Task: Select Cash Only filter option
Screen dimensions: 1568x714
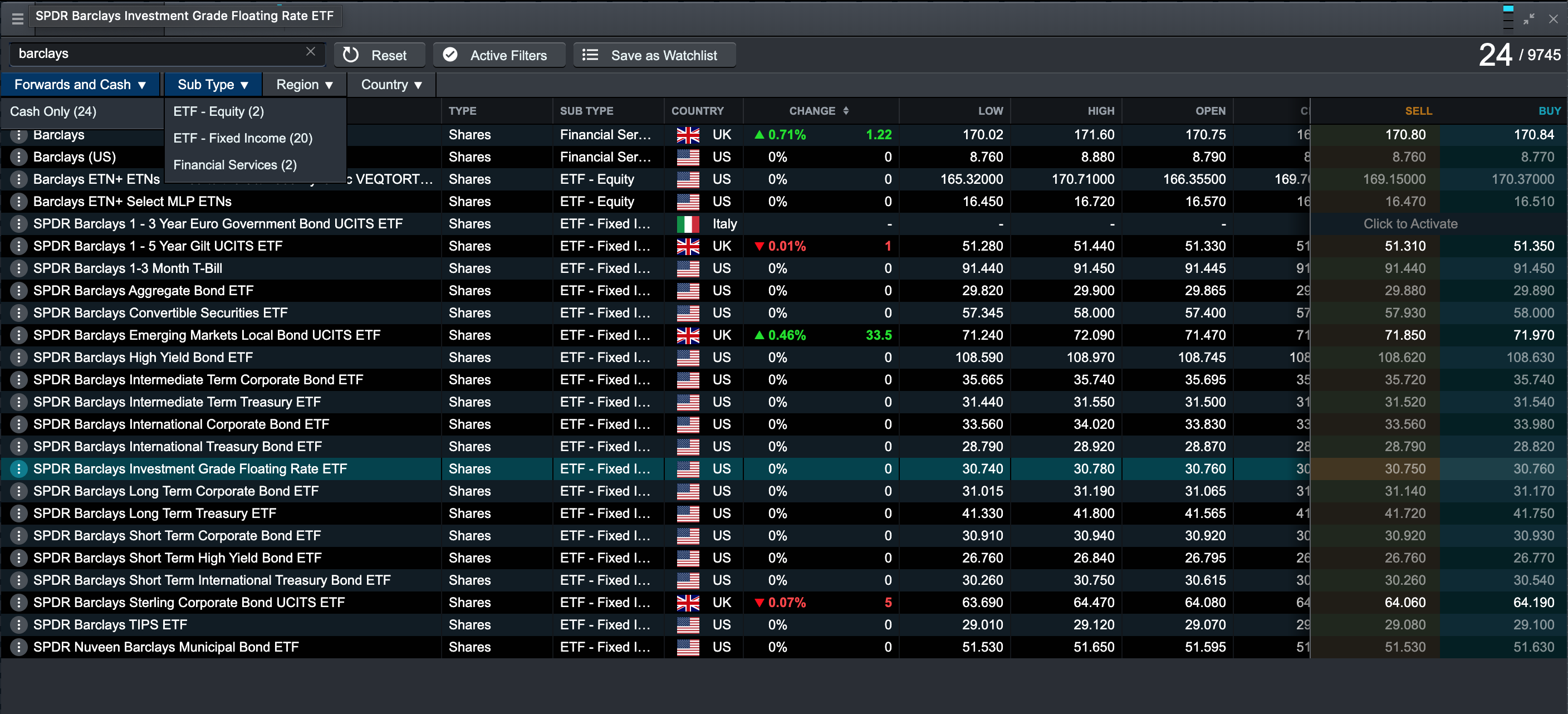Action: [x=53, y=111]
